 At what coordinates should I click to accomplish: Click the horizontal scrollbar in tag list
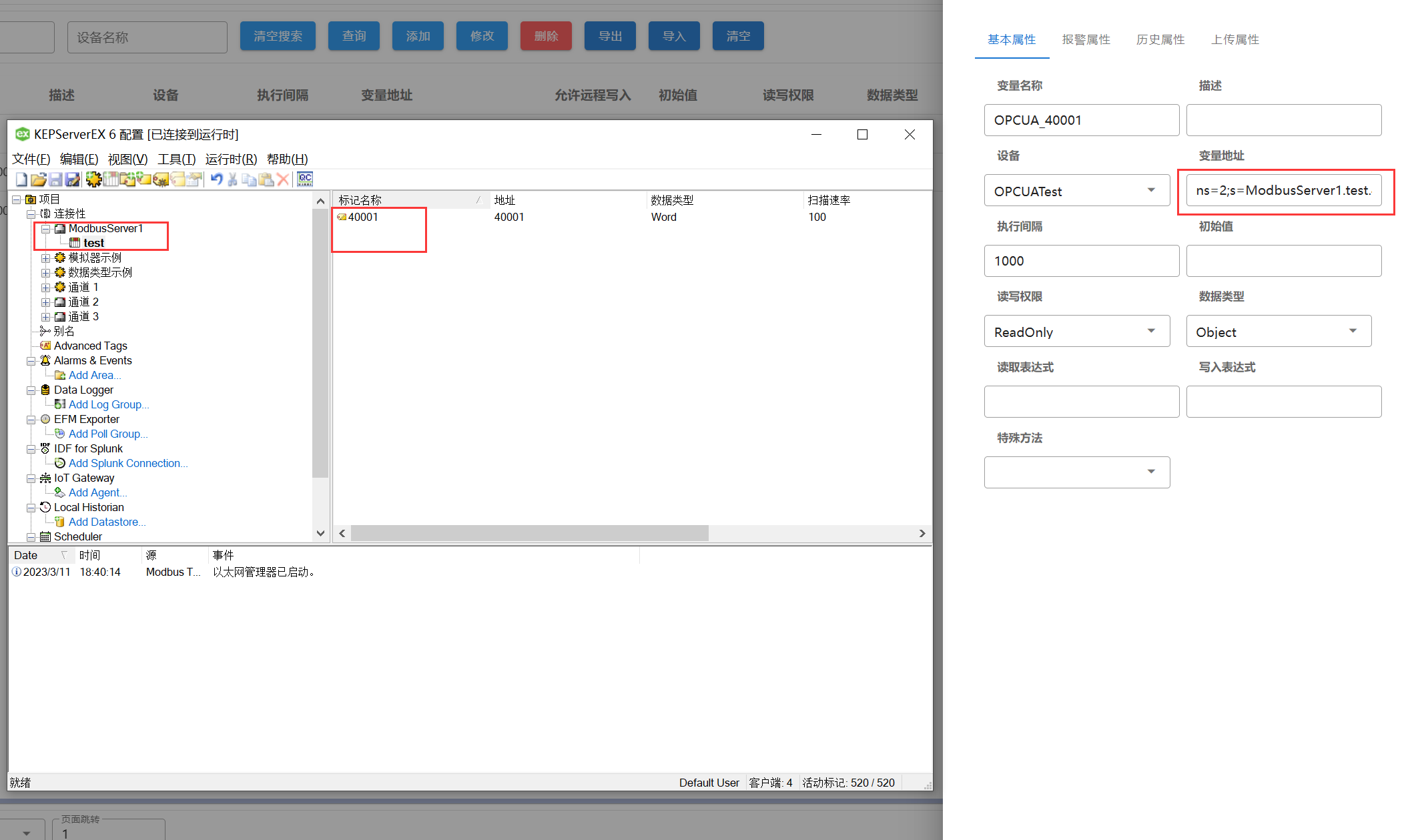[529, 533]
